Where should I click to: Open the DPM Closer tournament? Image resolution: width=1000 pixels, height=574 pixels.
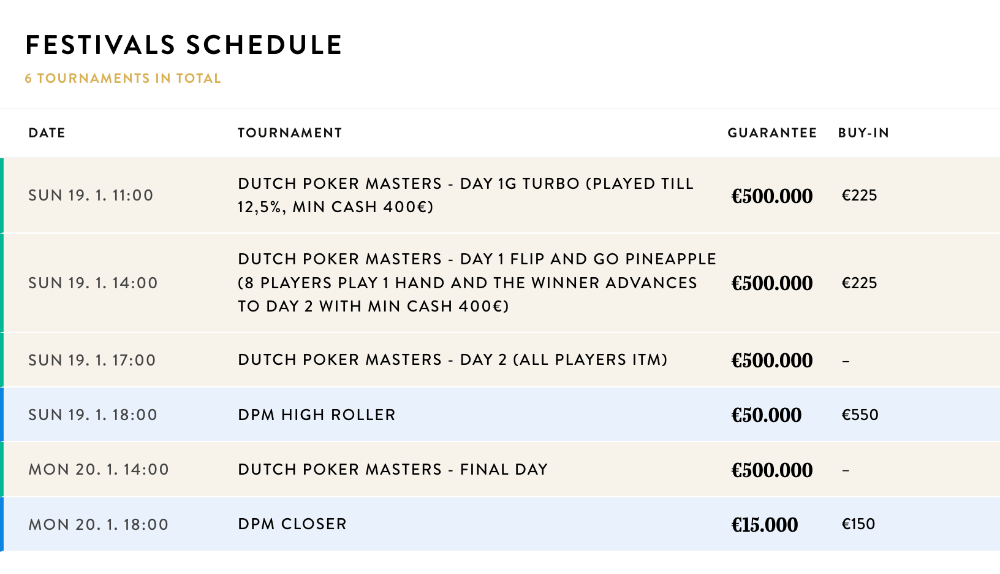(500, 524)
